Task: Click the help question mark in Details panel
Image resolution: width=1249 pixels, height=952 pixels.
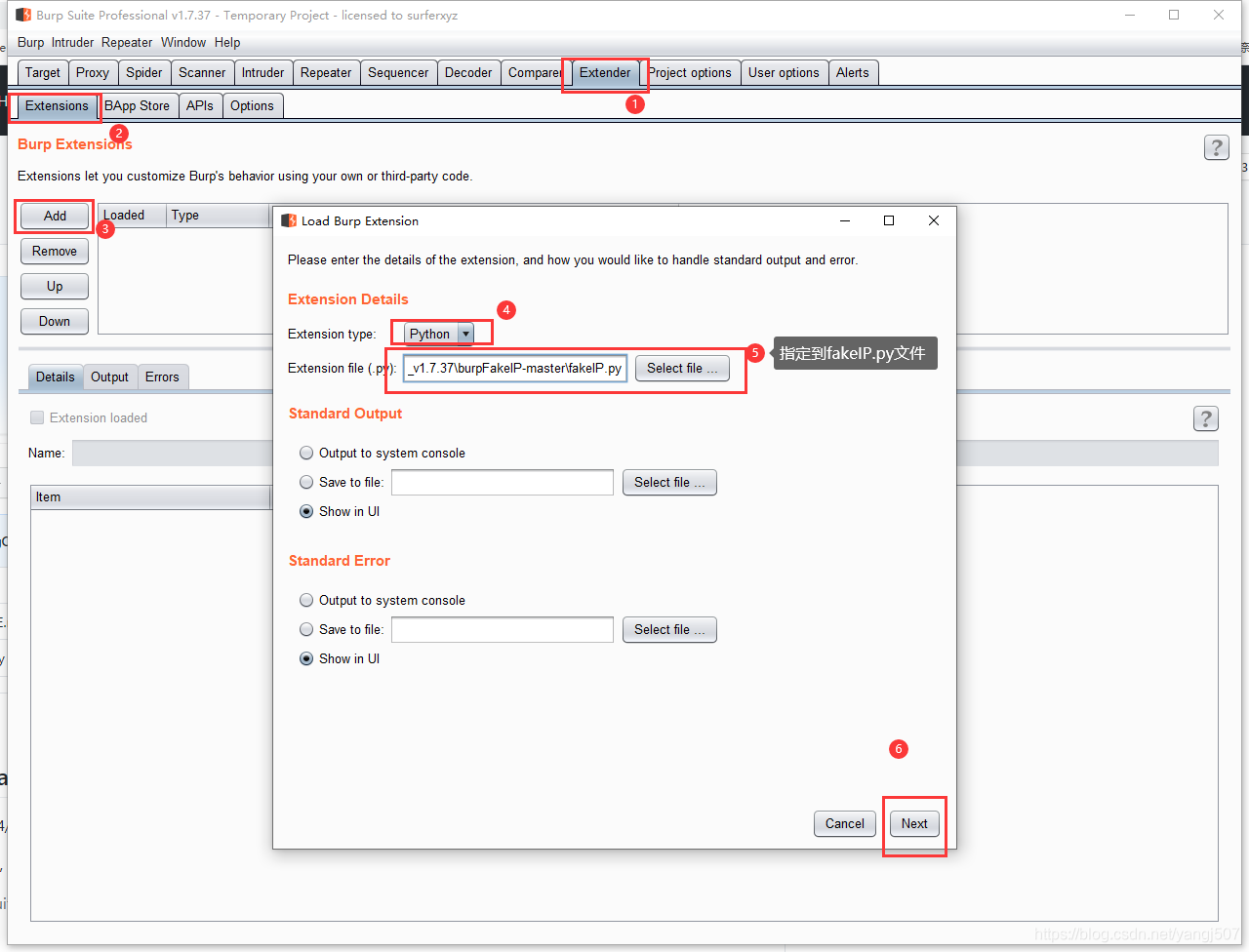Action: coord(1205,418)
